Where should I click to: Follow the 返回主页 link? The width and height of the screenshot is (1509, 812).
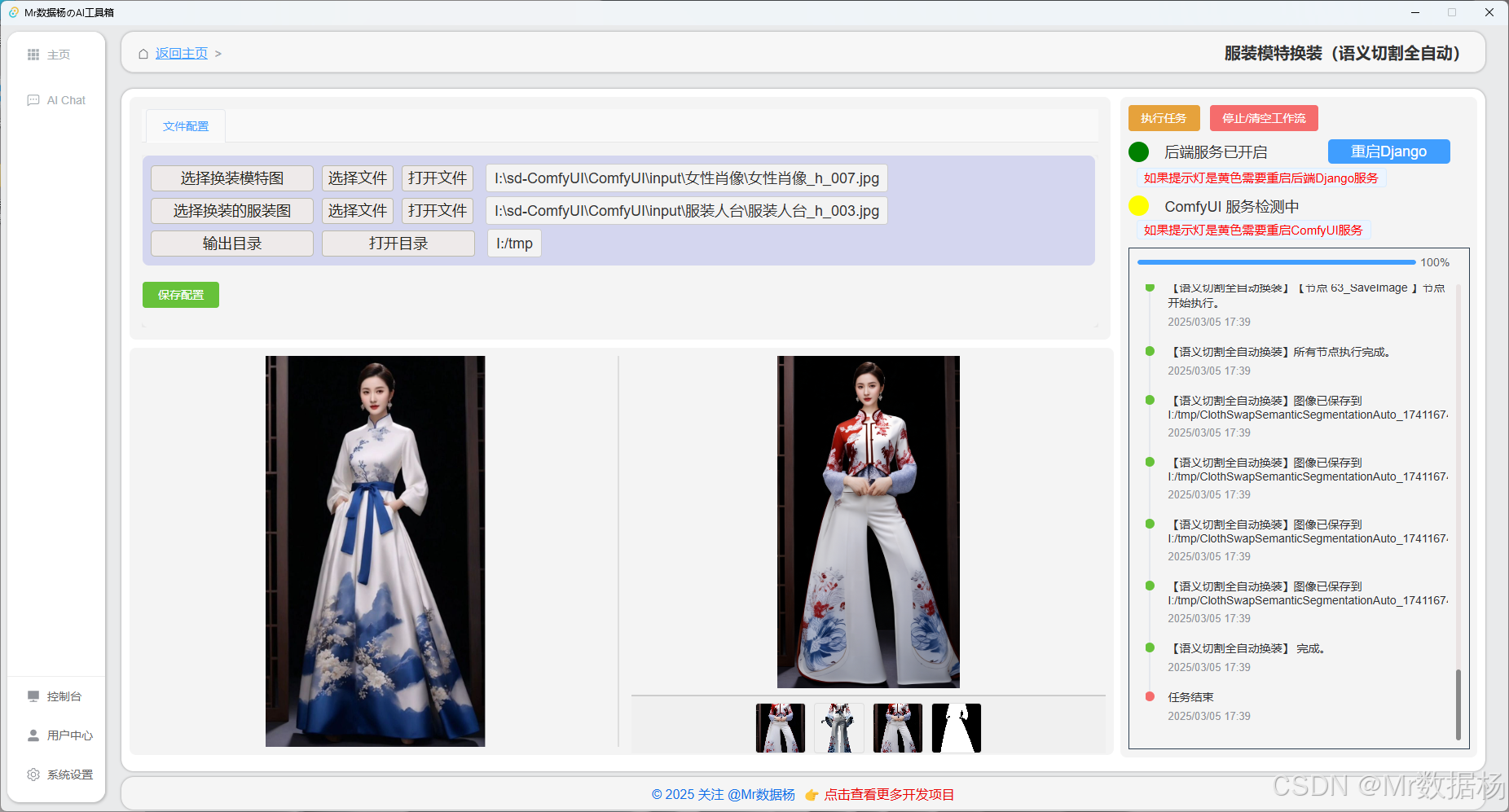(182, 54)
